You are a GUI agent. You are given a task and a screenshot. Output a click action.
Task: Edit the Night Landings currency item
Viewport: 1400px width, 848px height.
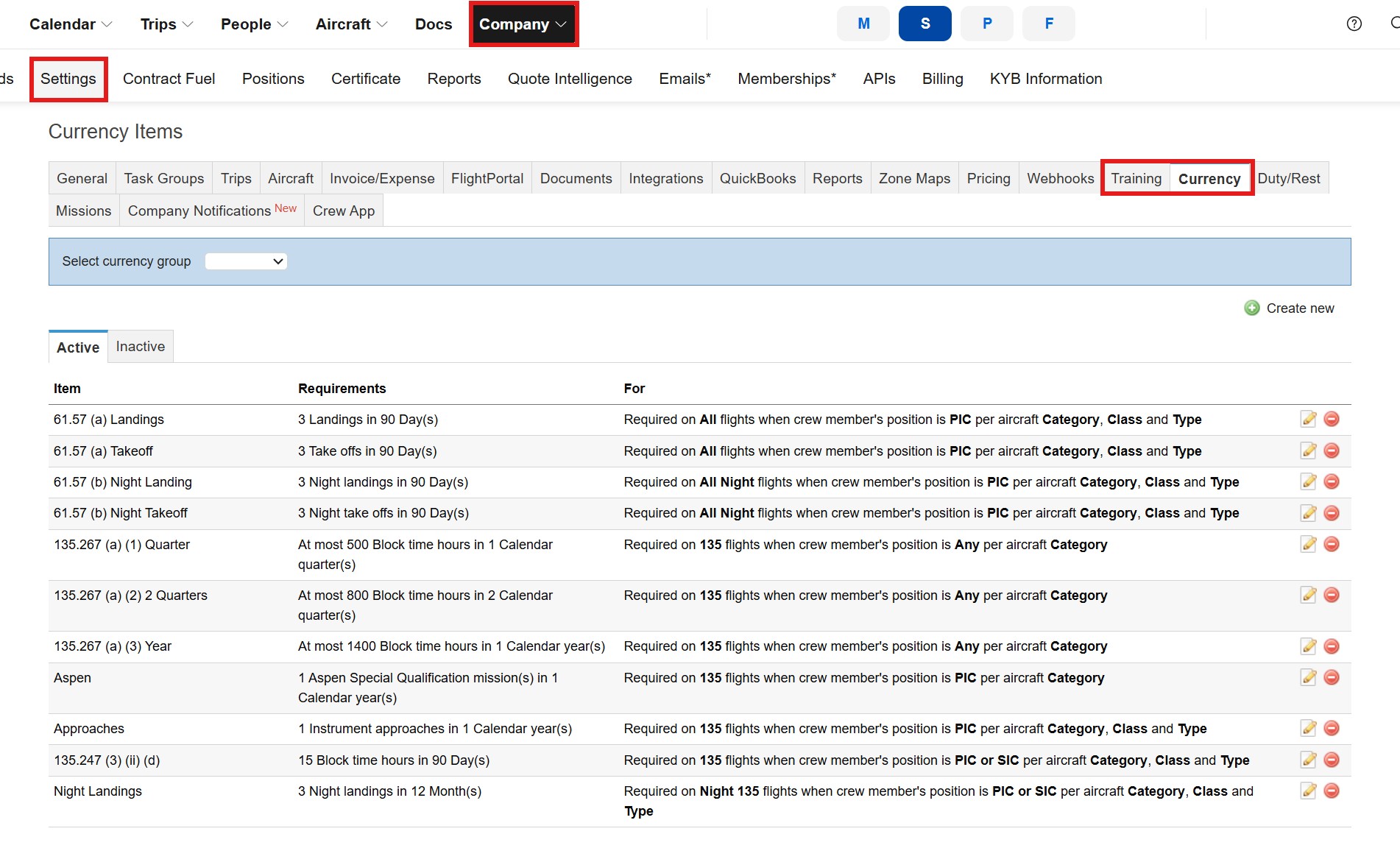pos(1308,791)
